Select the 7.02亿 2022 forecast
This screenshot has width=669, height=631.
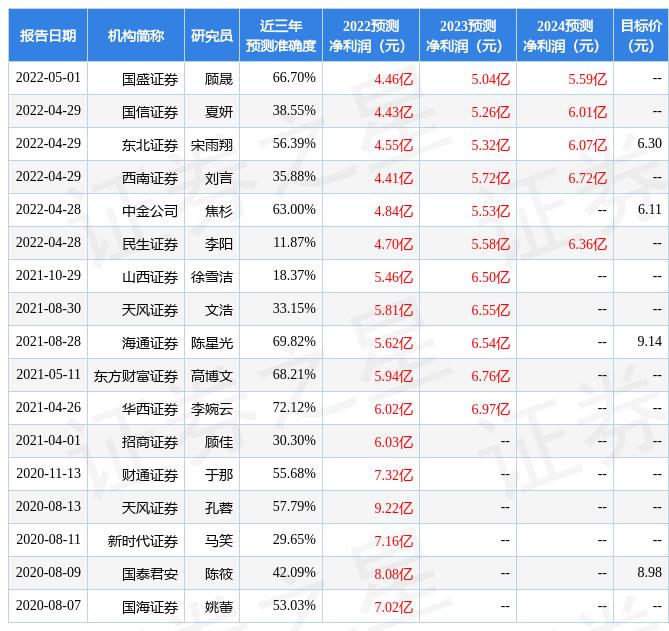393,607
